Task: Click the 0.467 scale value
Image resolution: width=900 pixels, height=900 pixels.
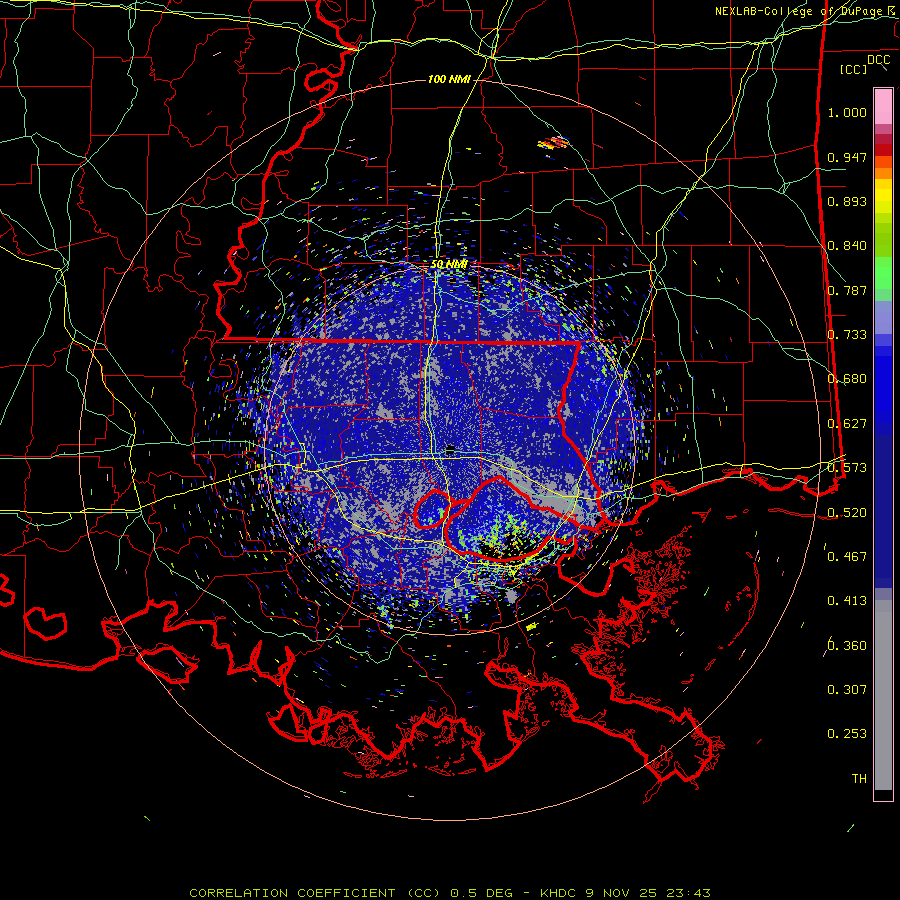Action: pos(847,557)
